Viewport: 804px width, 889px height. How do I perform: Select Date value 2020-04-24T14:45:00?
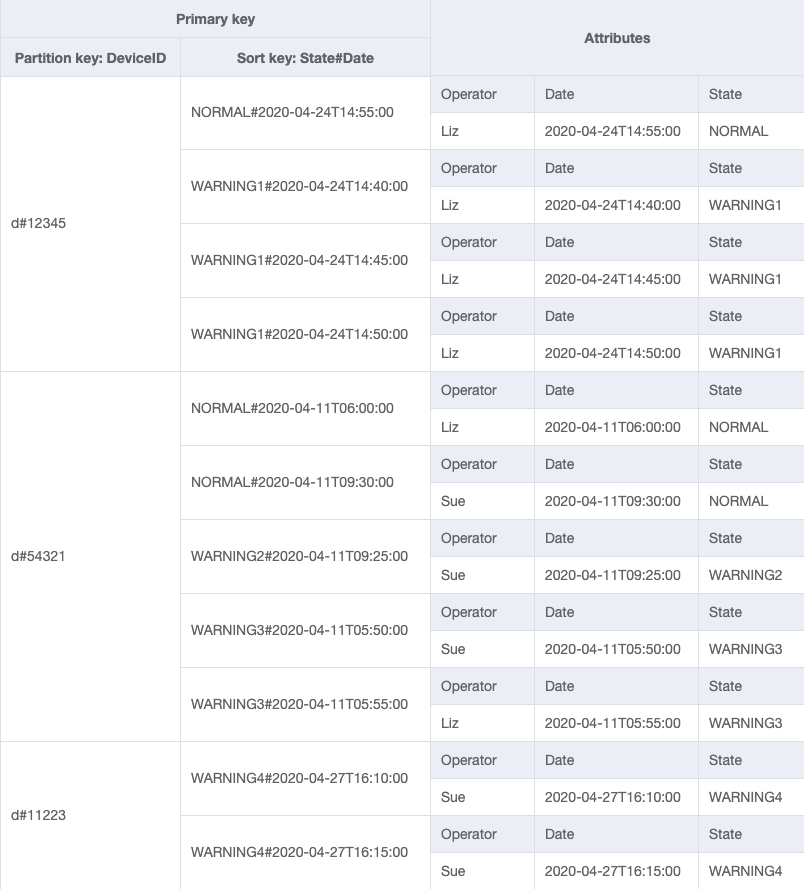(612, 279)
